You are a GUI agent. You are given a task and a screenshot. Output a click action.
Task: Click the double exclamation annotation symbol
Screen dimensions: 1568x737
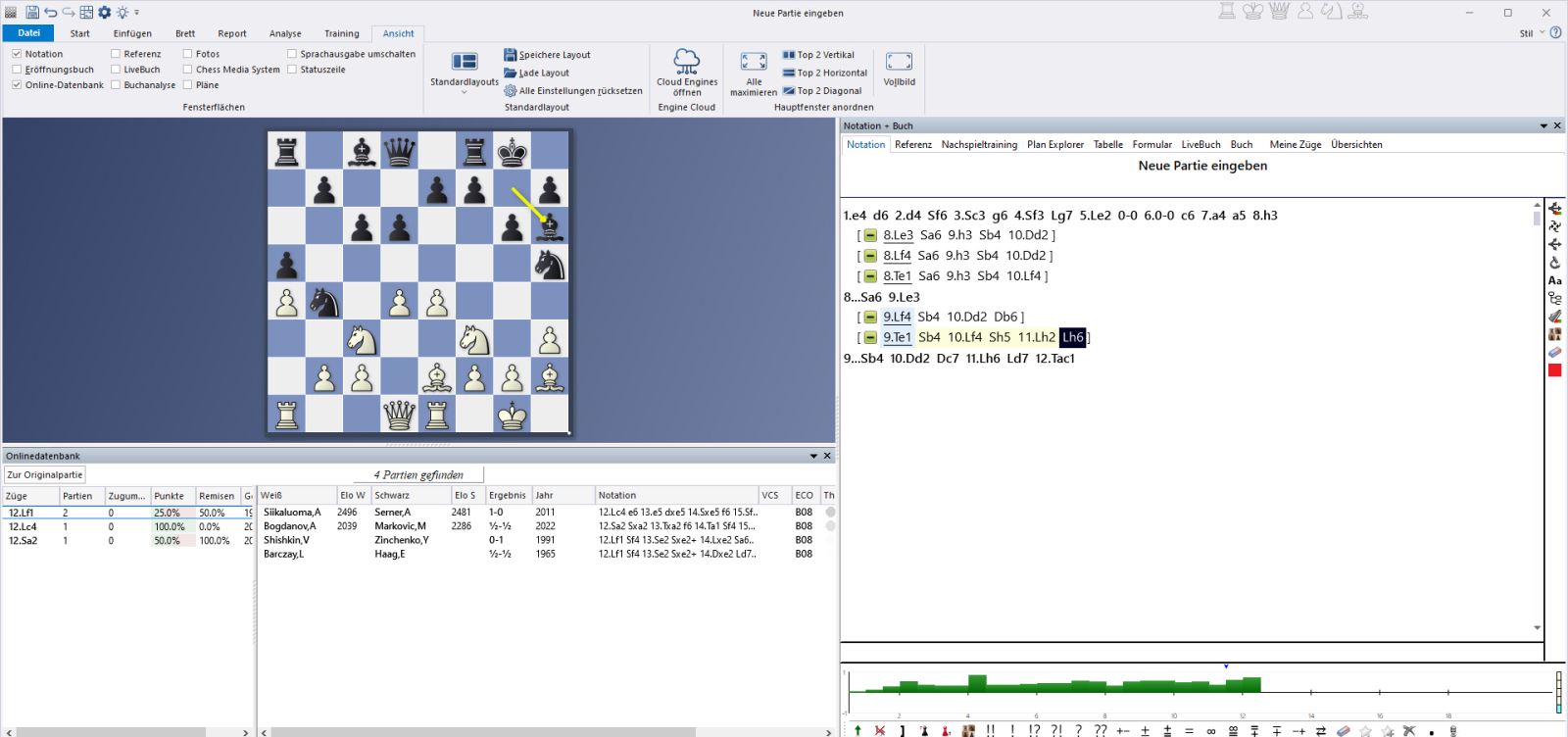coord(991,731)
